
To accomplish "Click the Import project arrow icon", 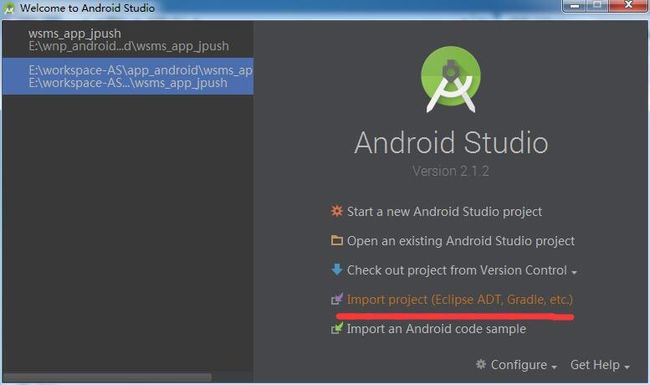I will (337, 299).
